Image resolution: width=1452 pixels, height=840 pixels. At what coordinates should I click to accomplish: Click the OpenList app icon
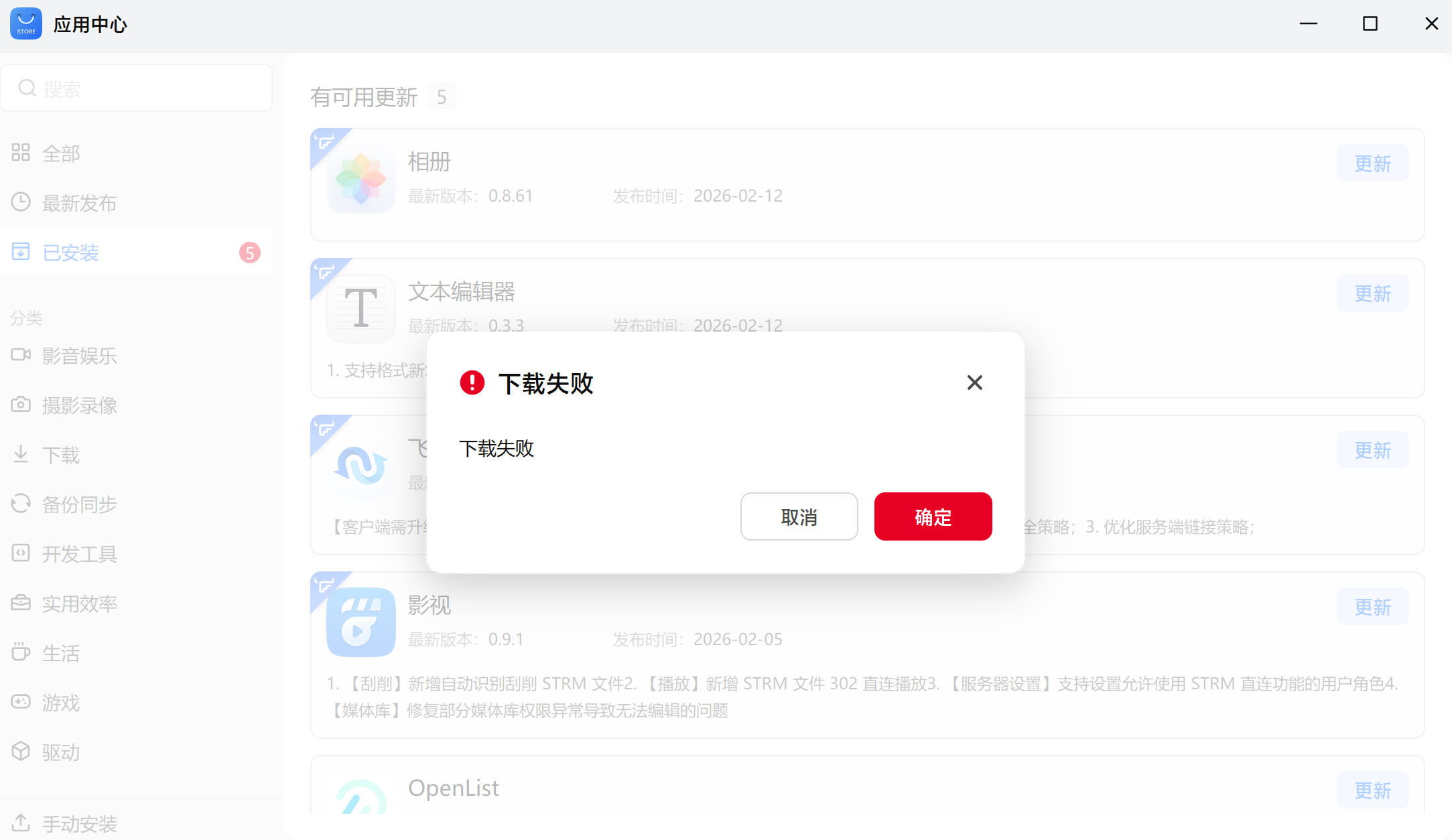pyautogui.click(x=360, y=797)
